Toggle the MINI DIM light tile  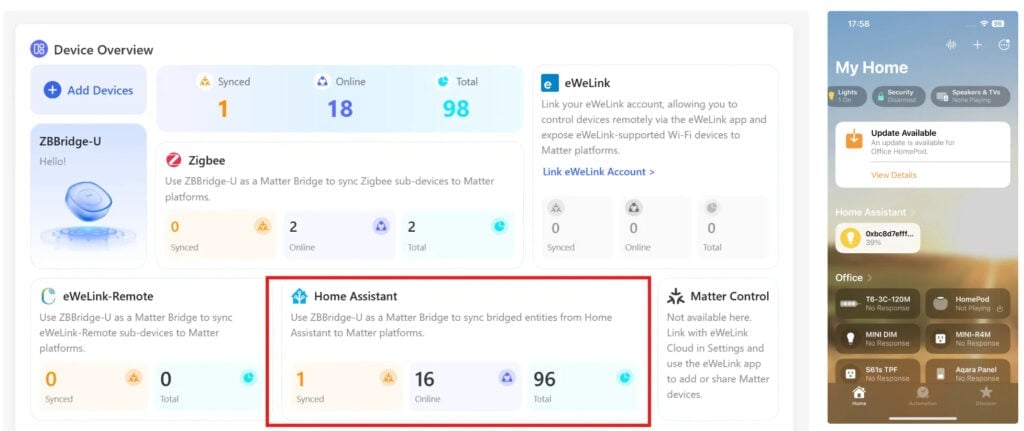(x=878, y=338)
